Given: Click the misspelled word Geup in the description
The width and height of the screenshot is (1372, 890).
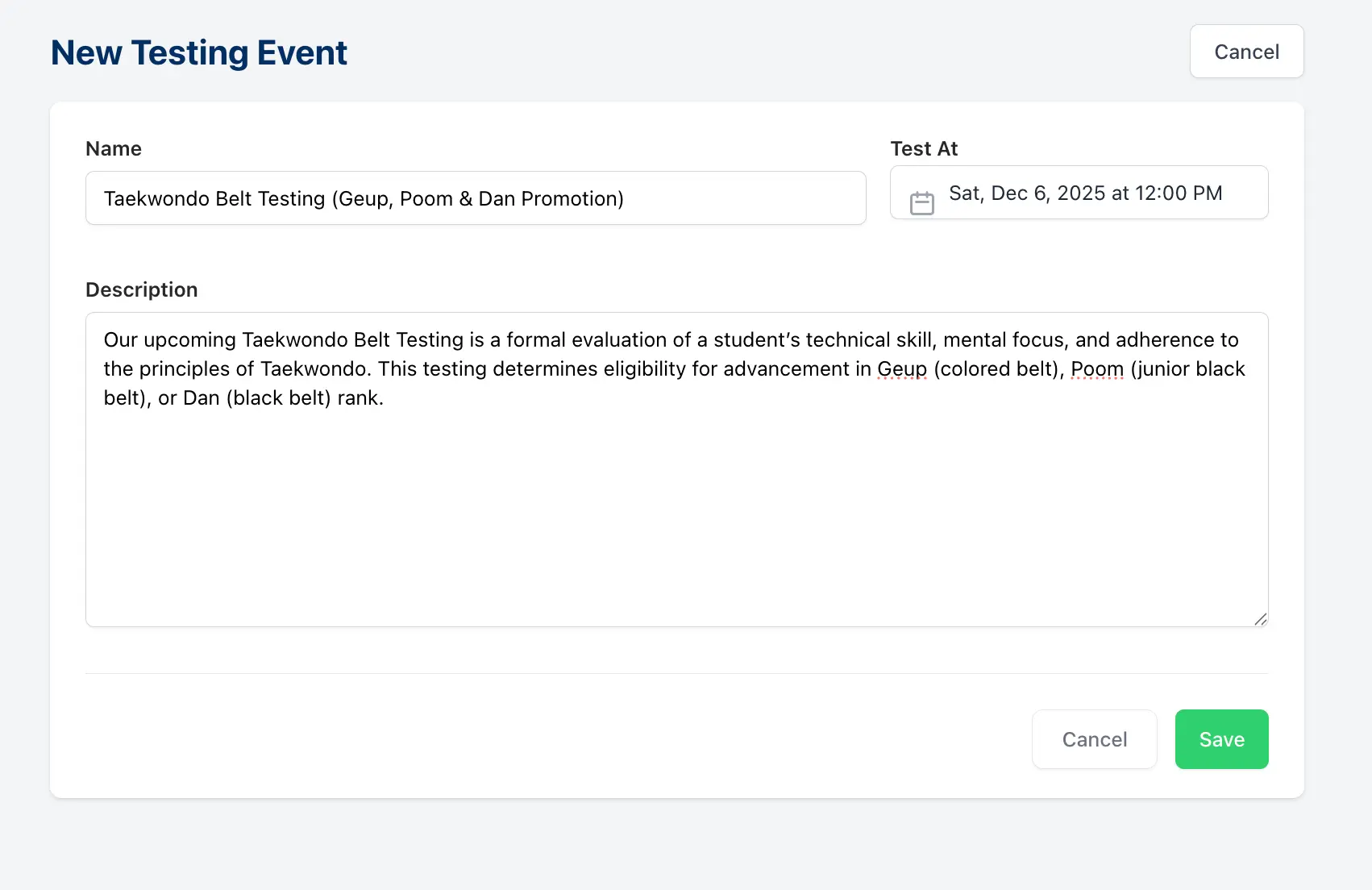Looking at the screenshot, I should 902,368.
